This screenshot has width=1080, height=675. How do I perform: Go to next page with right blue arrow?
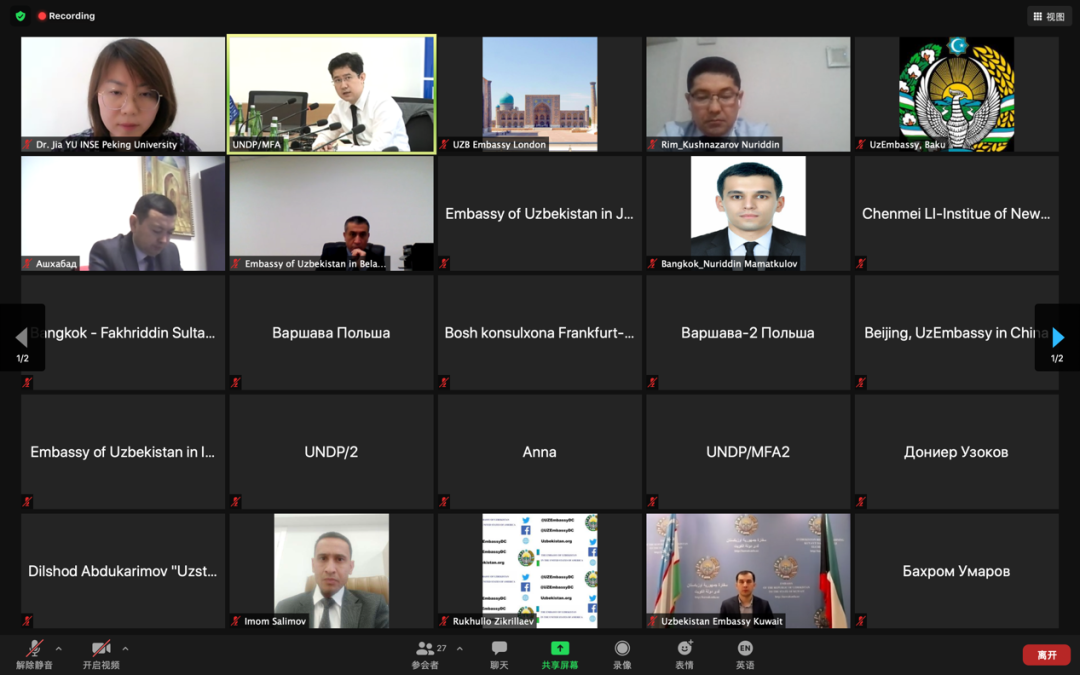1057,338
